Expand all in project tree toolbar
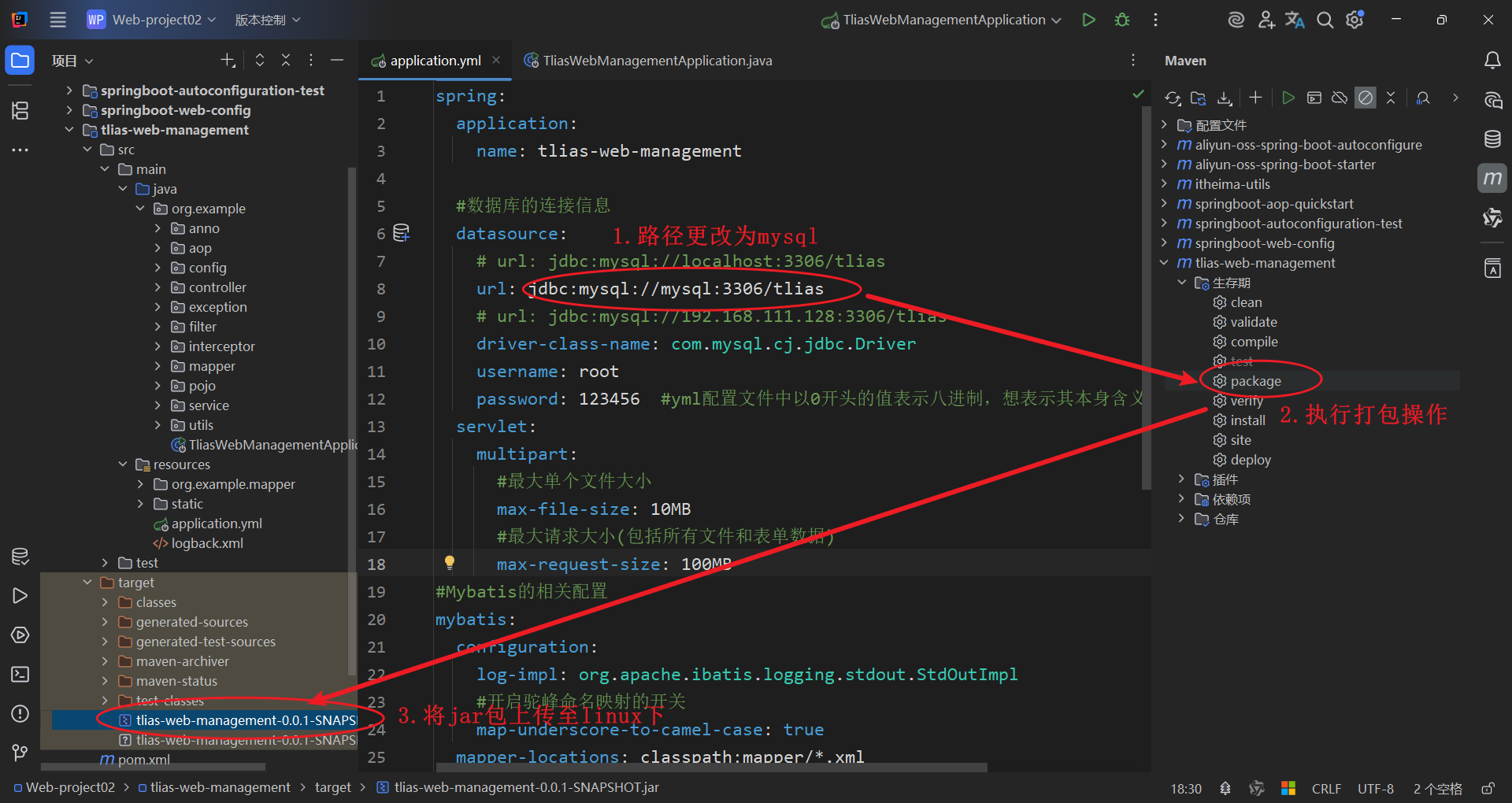This screenshot has height=803, width=1512. 260,60
